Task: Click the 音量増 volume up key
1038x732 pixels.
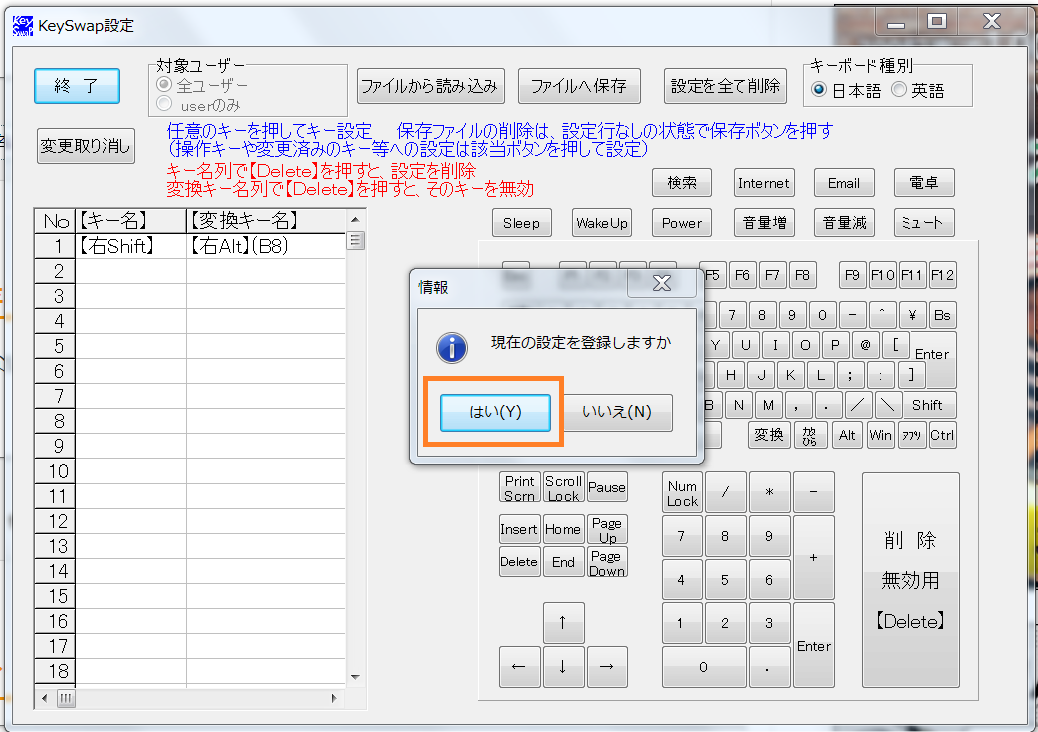Action: [x=763, y=223]
